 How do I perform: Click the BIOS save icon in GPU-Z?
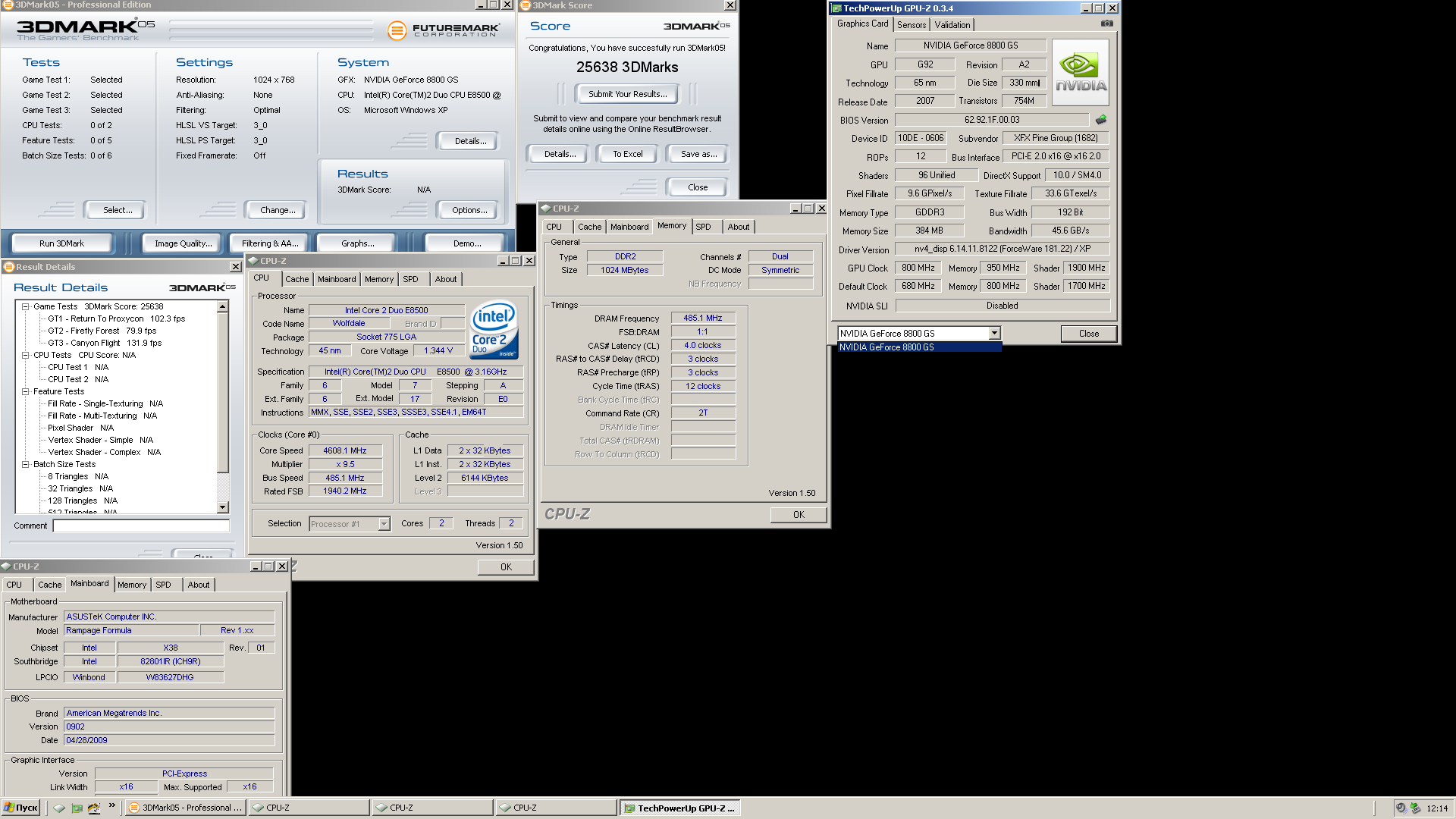click(1101, 120)
